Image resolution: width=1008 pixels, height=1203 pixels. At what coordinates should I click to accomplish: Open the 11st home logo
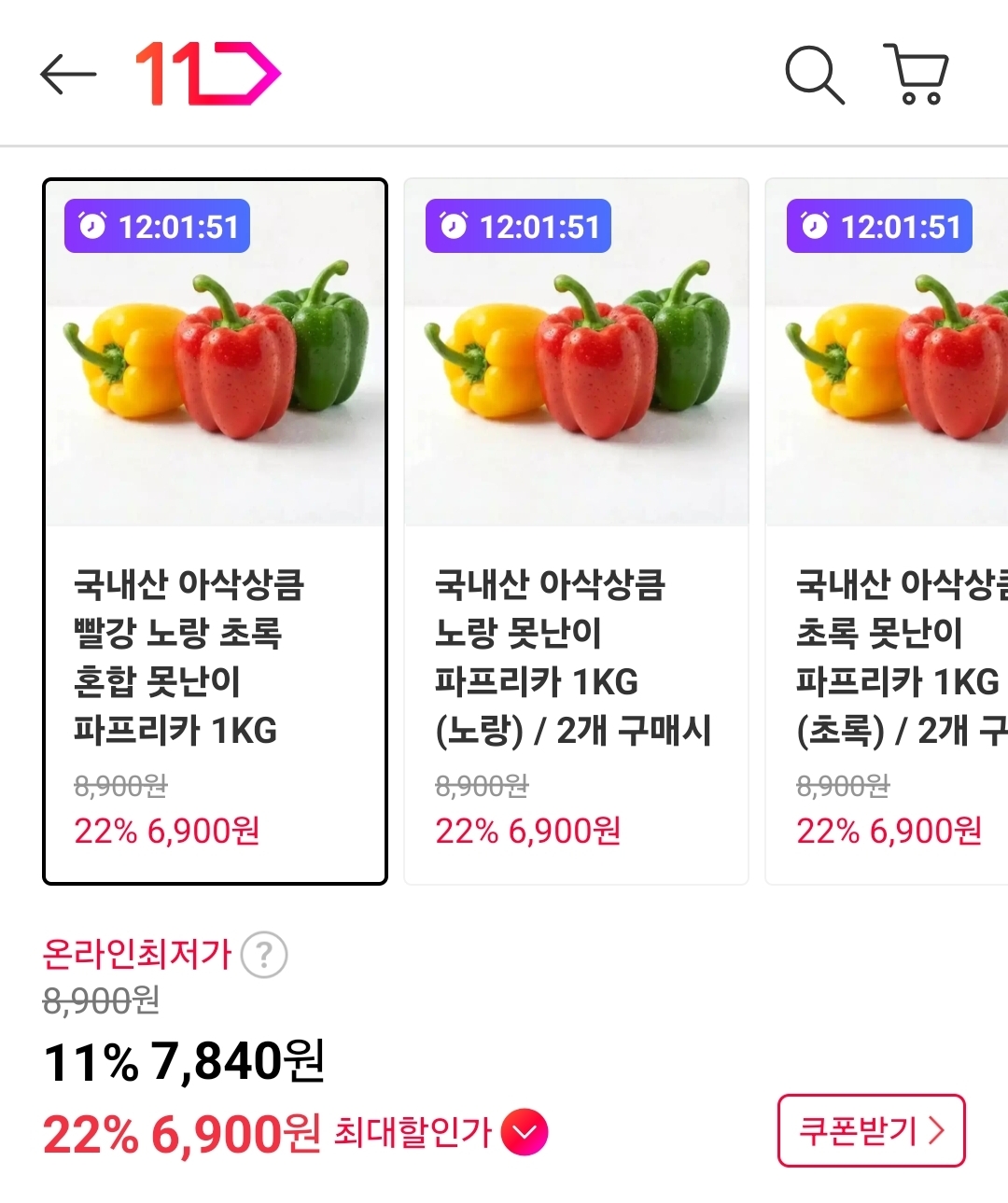pyautogui.click(x=207, y=73)
